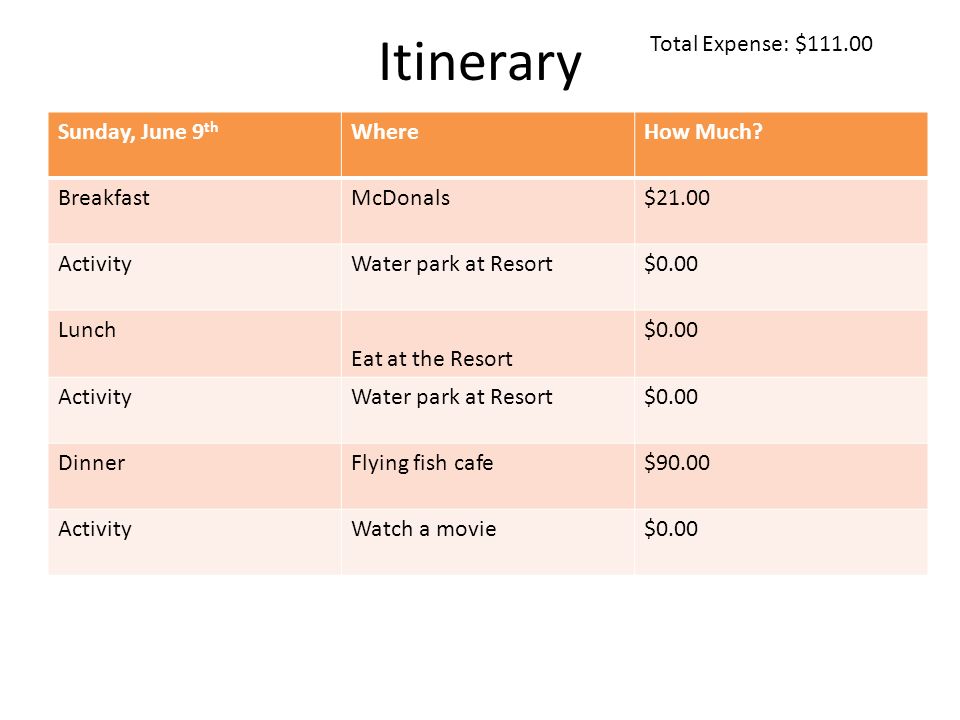Click the second Water park at Resort cell

point(487,410)
